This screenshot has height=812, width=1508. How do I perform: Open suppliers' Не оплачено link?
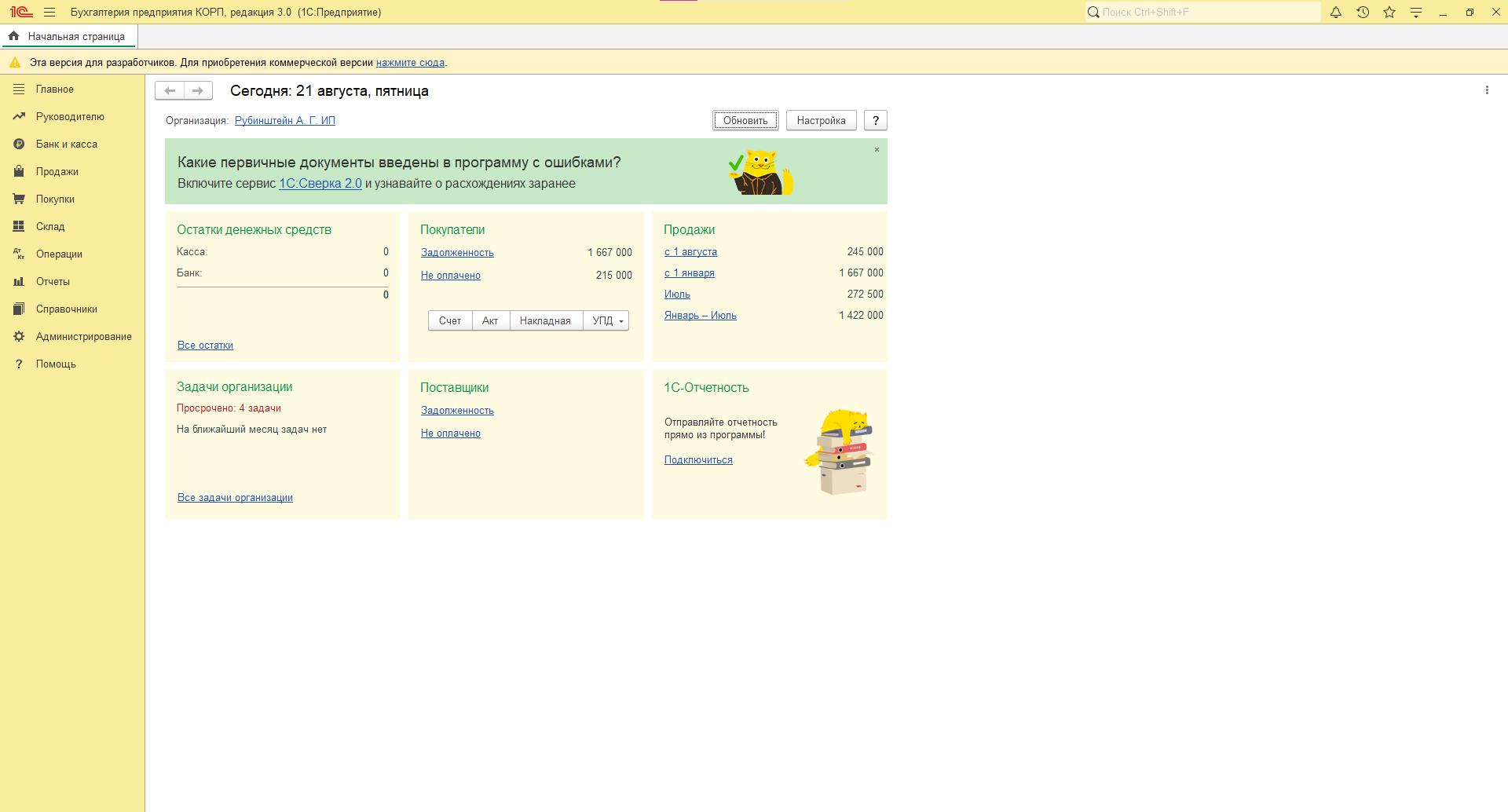pos(451,433)
